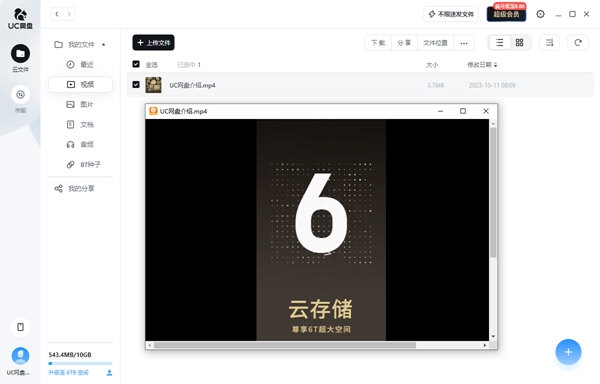
Task: Open the sort options icon
Action: click(549, 42)
